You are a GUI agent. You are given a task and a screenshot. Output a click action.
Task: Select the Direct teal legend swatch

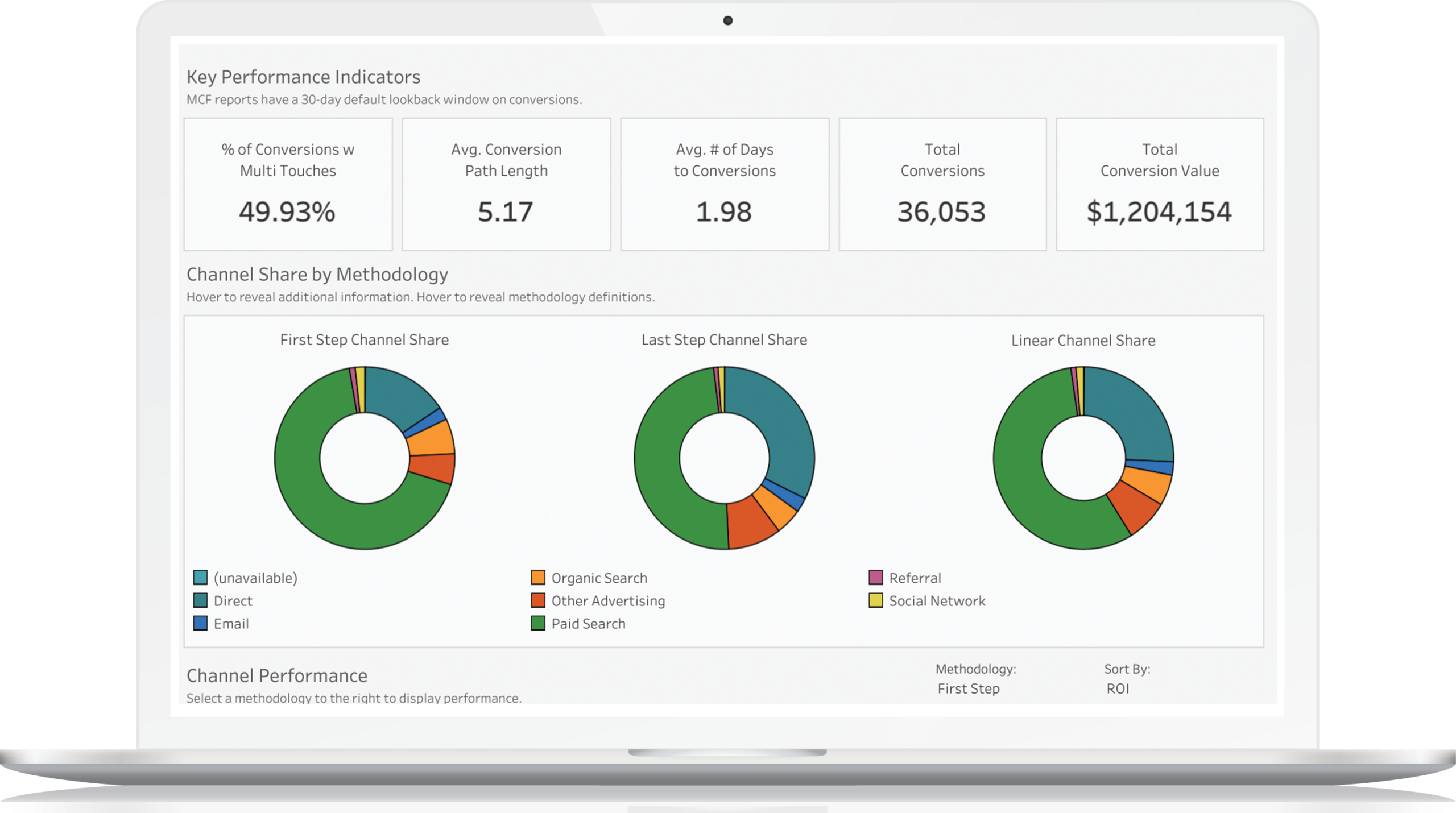(200, 600)
